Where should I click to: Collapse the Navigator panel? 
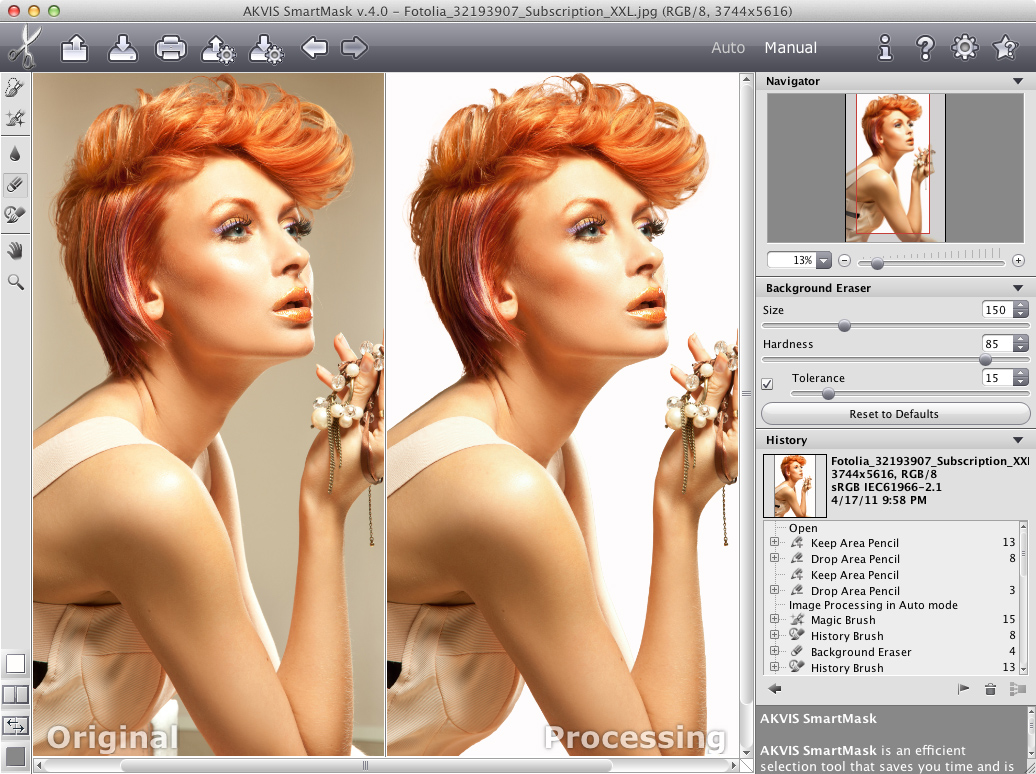point(1018,81)
